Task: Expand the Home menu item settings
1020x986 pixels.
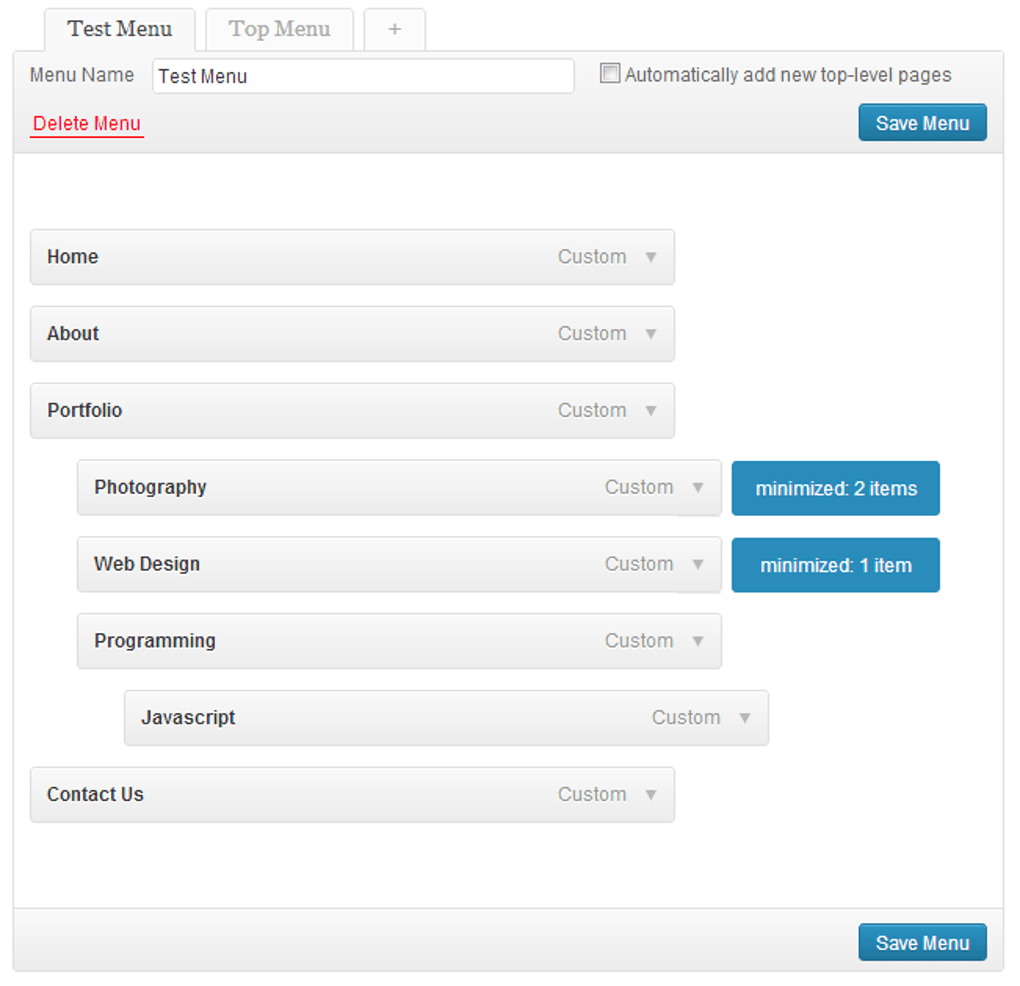Action: coord(651,257)
